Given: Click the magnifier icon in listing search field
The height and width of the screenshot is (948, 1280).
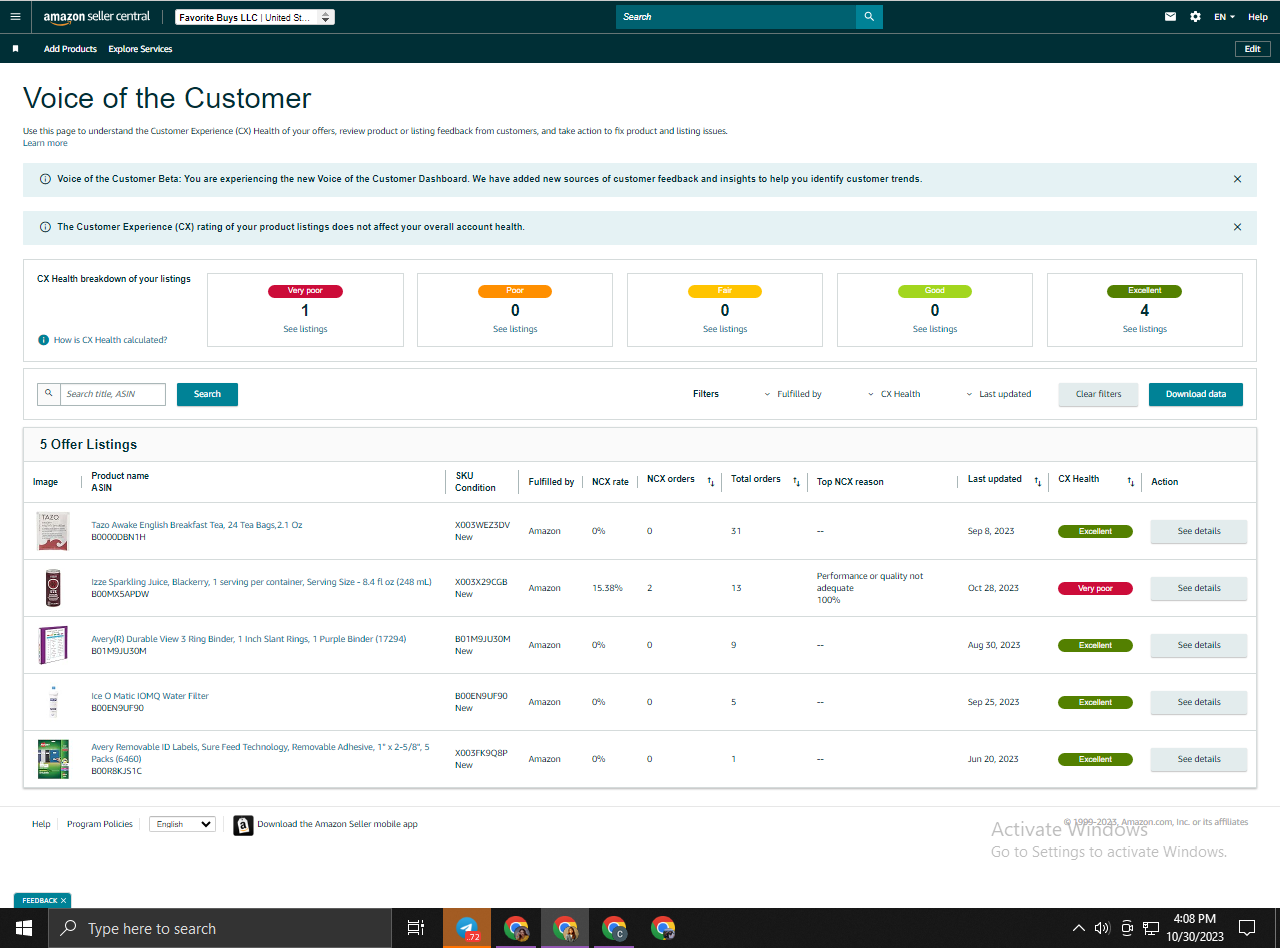Looking at the screenshot, I should [49, 394].
